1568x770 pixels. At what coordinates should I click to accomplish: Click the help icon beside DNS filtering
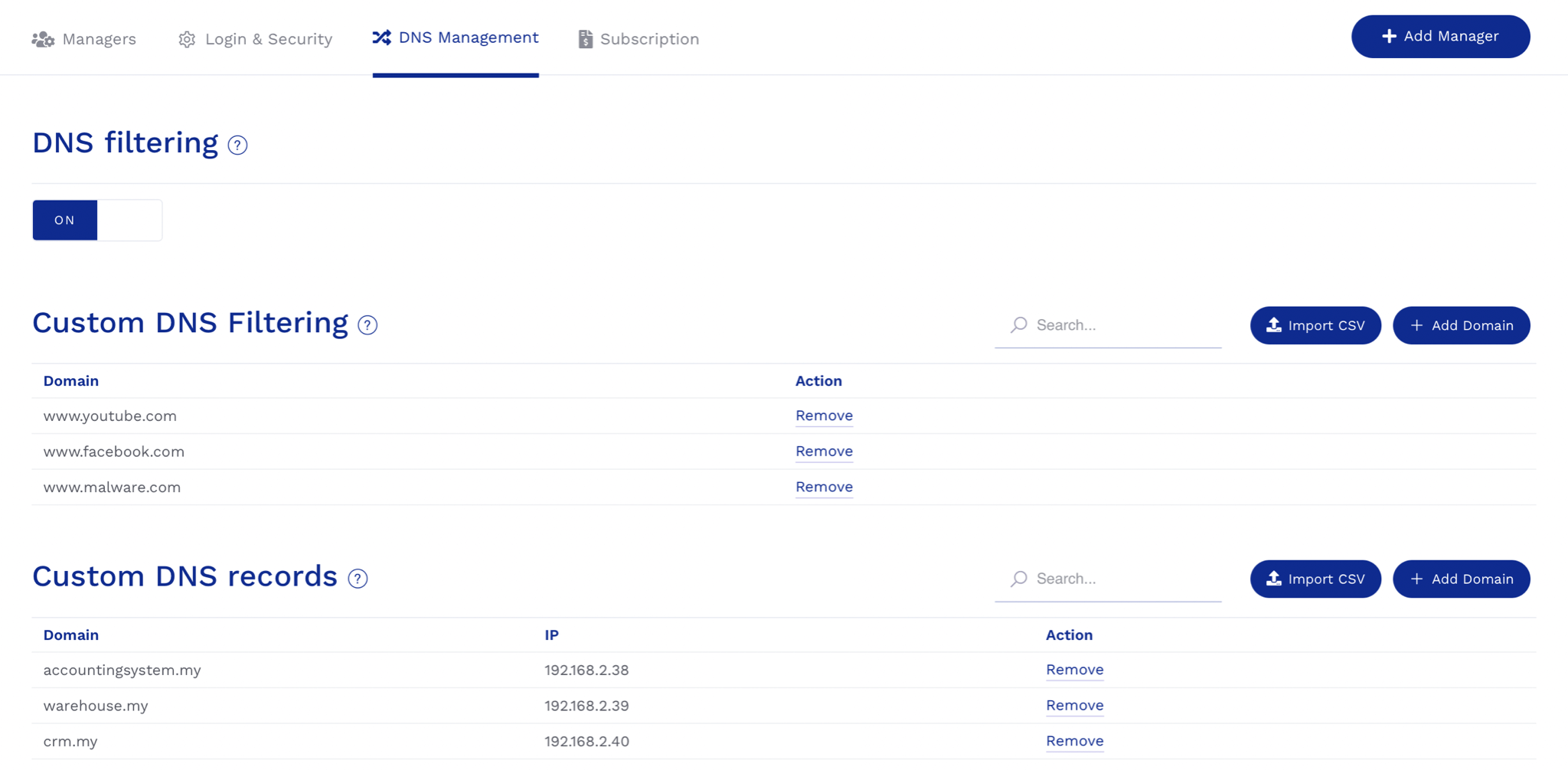(237, 145)
